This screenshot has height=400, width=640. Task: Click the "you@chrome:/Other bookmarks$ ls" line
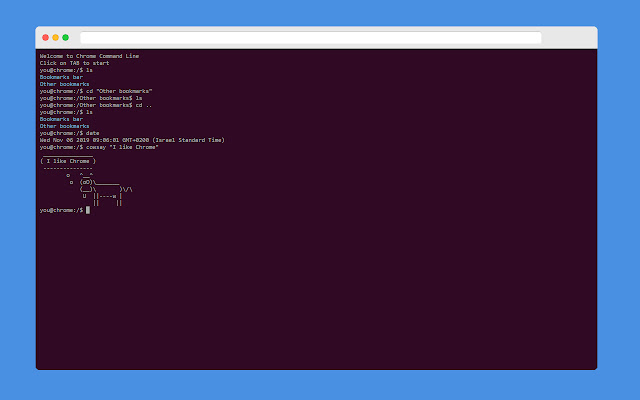pos(91,98)
